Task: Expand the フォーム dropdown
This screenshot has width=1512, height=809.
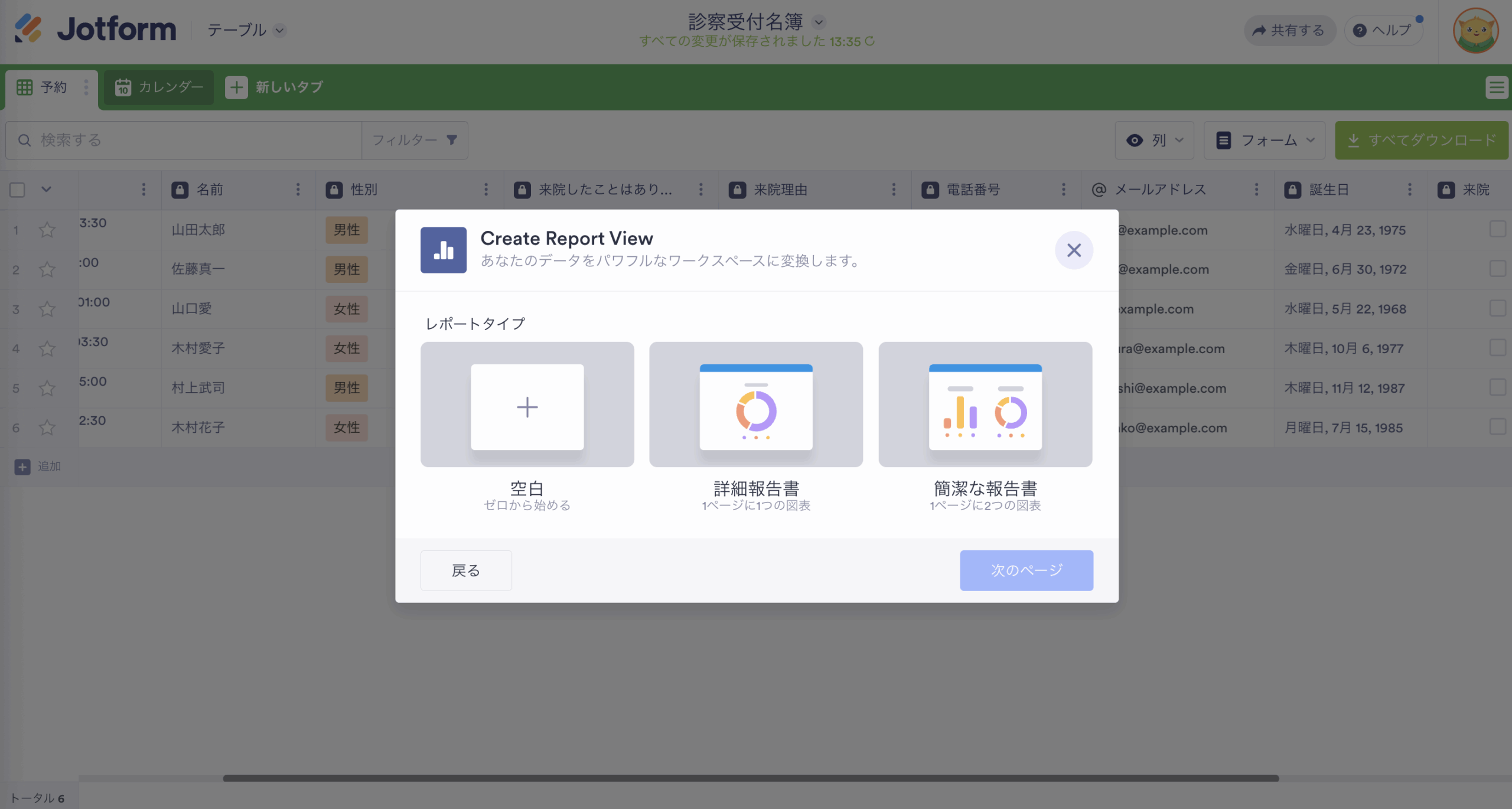Action: click(x=1265, y=141)
